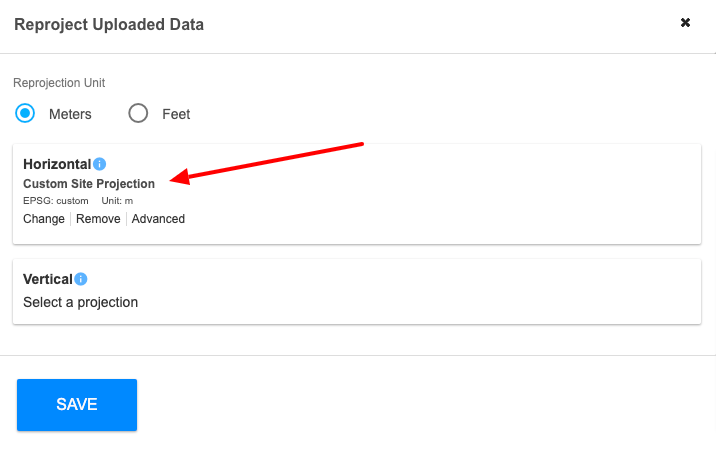Click the Horizontal section heading

coord(57,164)
